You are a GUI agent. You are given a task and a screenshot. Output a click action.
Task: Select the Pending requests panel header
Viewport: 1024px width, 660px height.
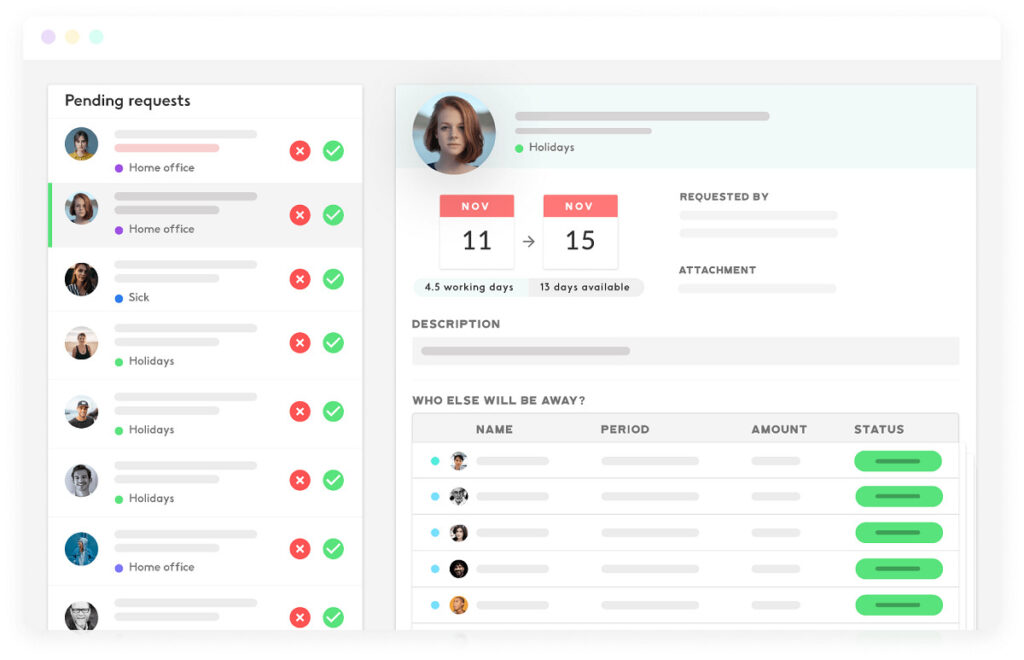point(127,100)
